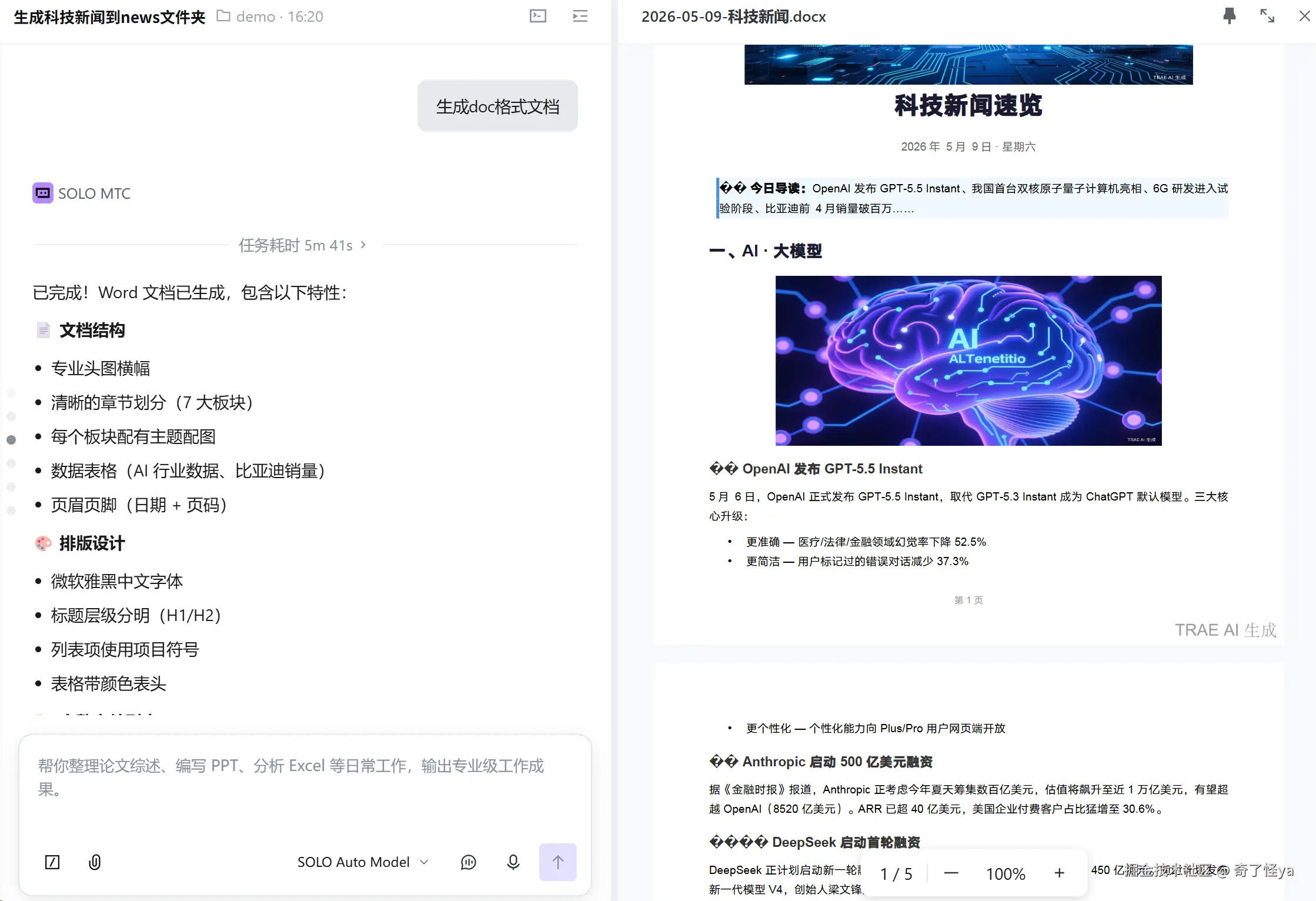Click the heading 一、AI · 大模型
The width and height of the screenshot is (1316, 901).
point(766,251)
